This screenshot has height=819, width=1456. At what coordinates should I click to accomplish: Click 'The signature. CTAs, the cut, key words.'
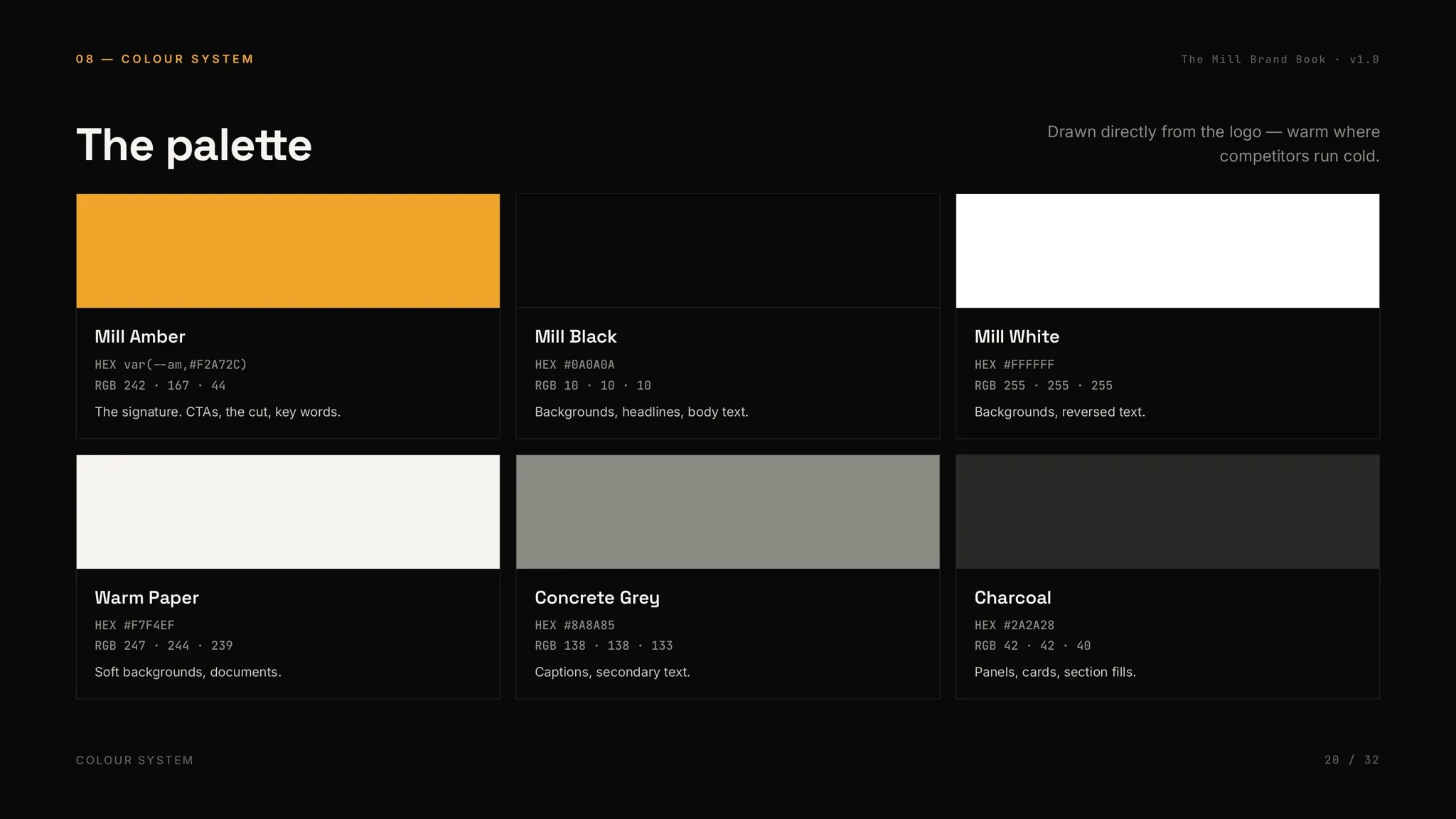coord(218,412)
